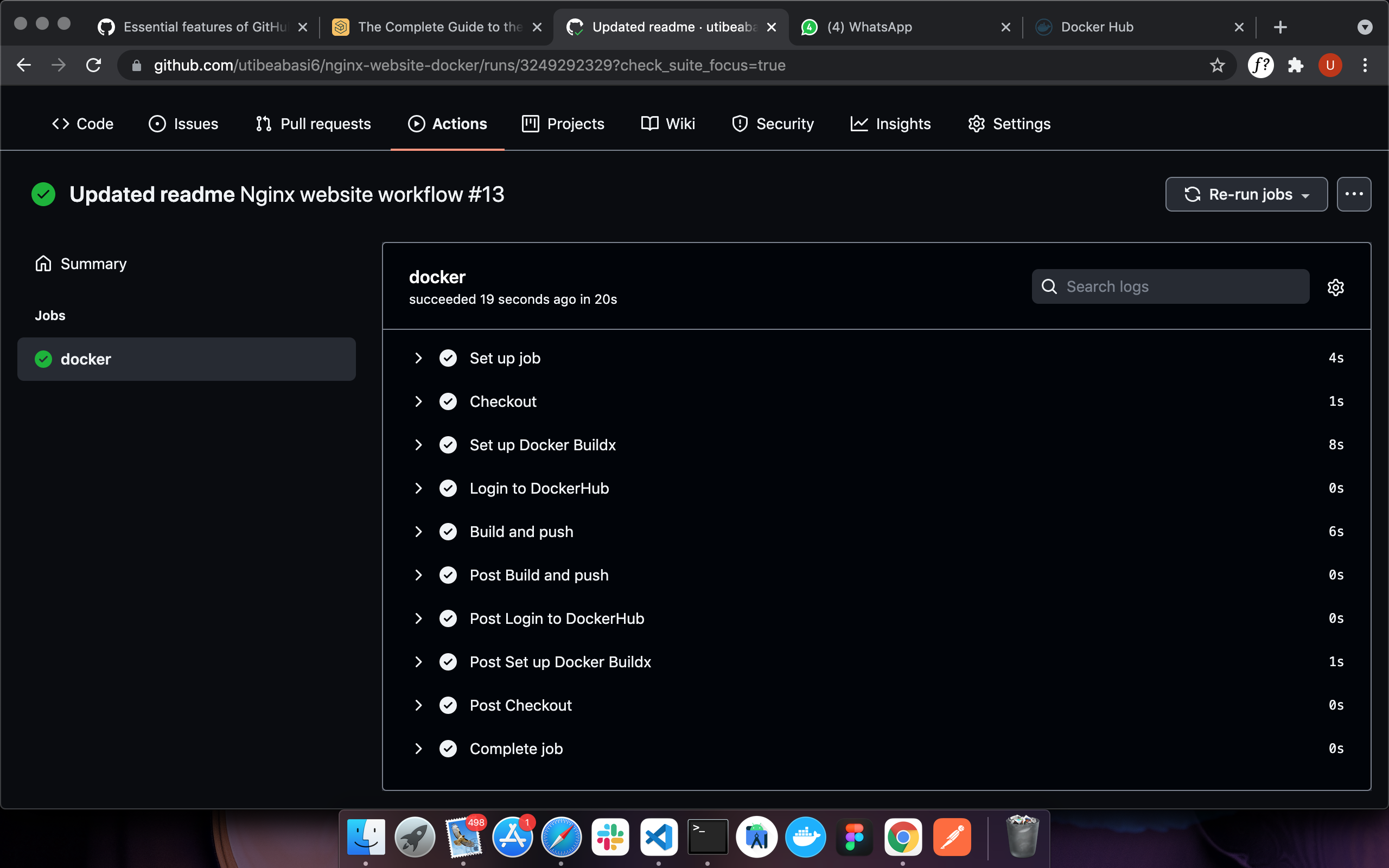Open Docker Desktop from the dock

pyautogui.click(x=805, y=837)
